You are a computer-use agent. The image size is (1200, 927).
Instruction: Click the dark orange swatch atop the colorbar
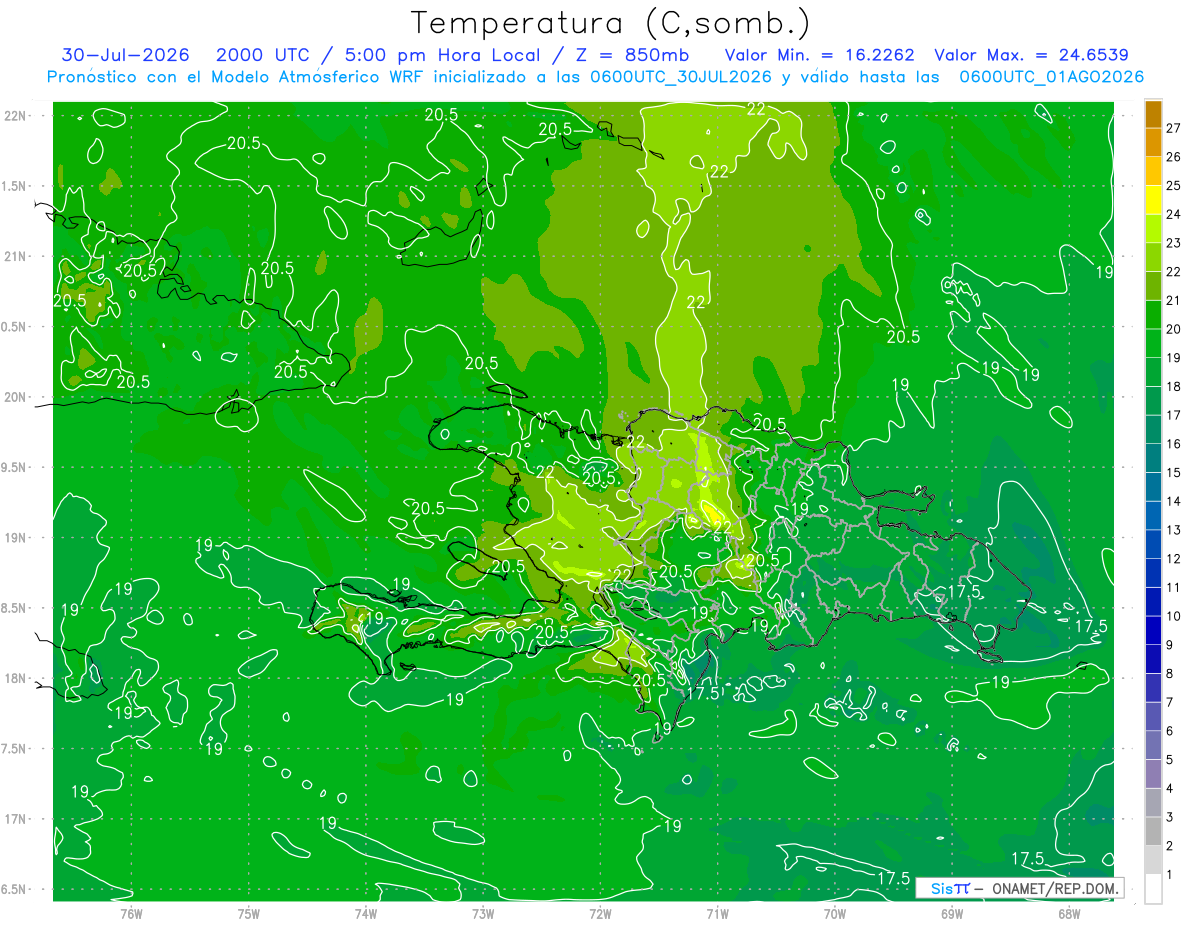click(x=1153, y=114)
